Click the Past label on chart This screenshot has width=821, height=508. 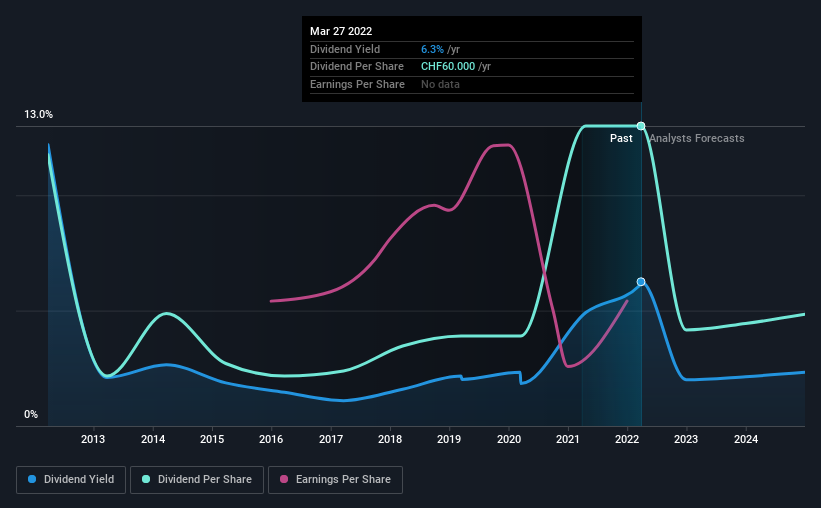(621, 138)
